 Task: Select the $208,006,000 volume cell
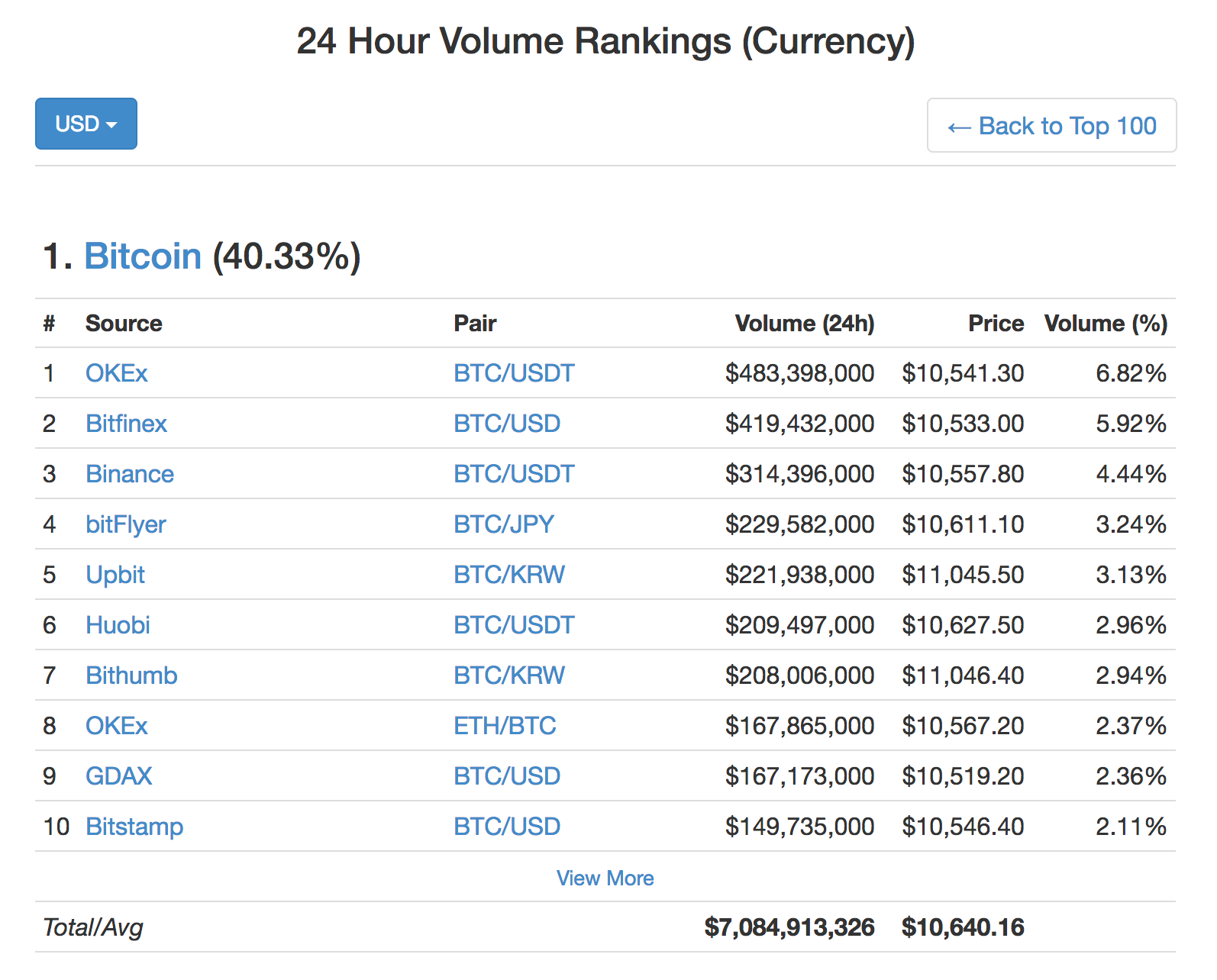[x=800, y=675]
